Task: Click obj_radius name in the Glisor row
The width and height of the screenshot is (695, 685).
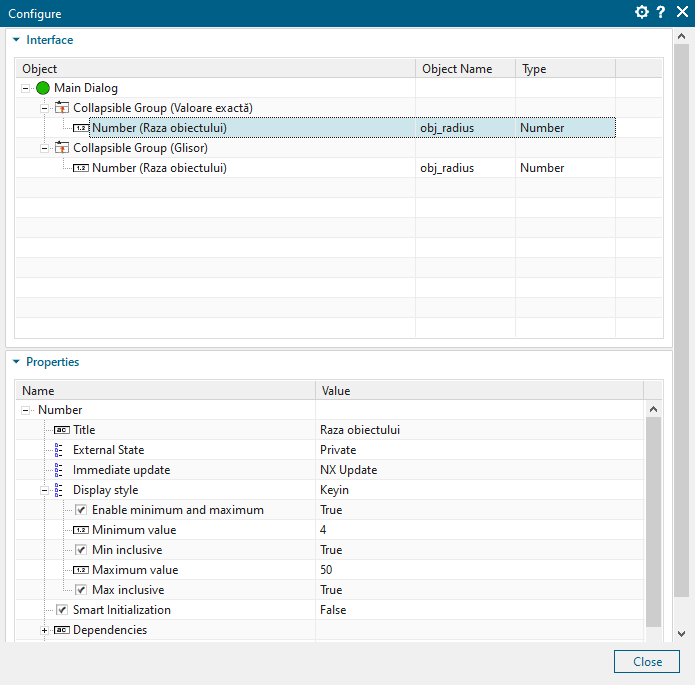Action: tap(447, 168)
